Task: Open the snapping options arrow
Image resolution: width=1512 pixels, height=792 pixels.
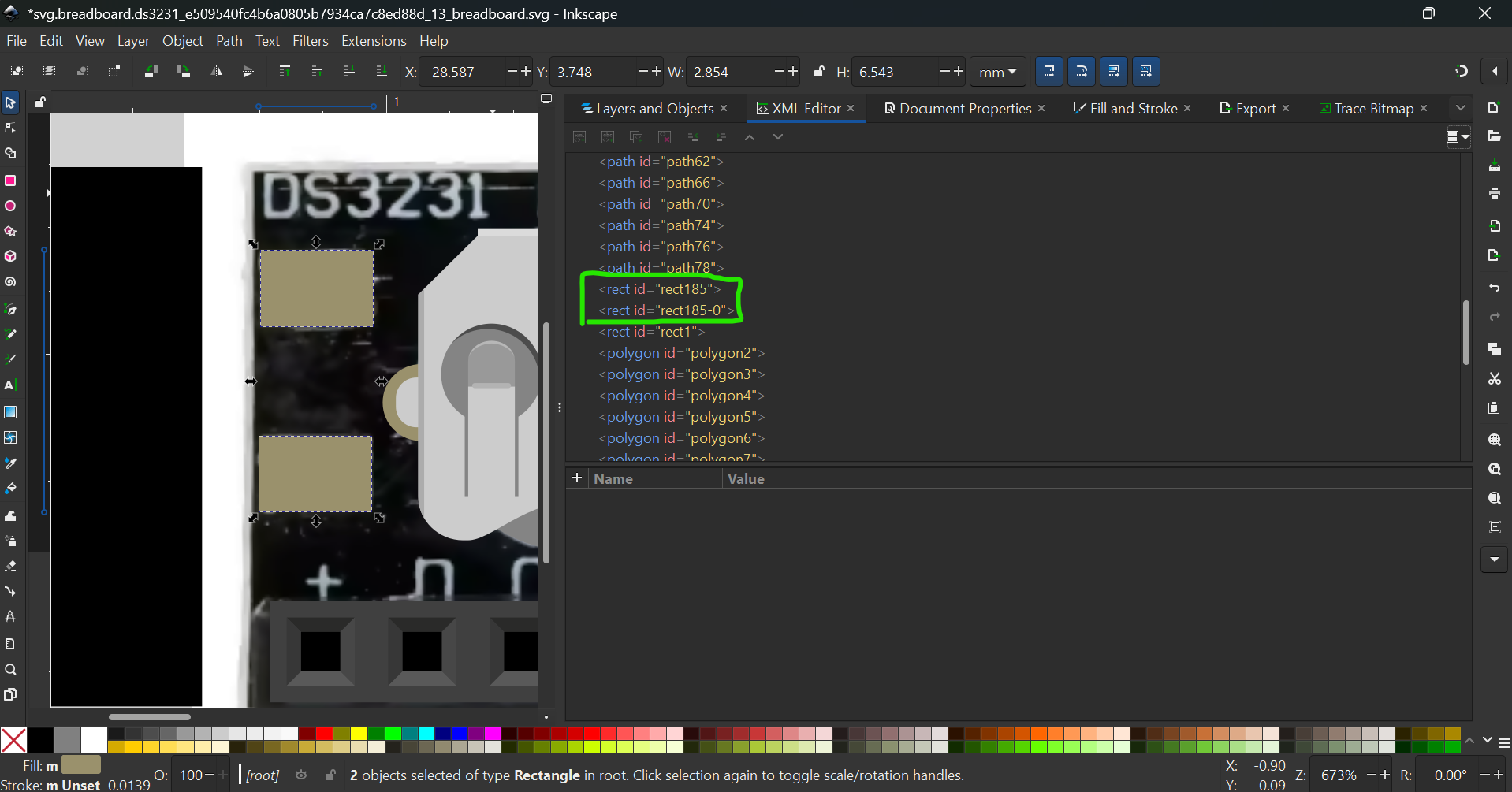Action: 1495,71
